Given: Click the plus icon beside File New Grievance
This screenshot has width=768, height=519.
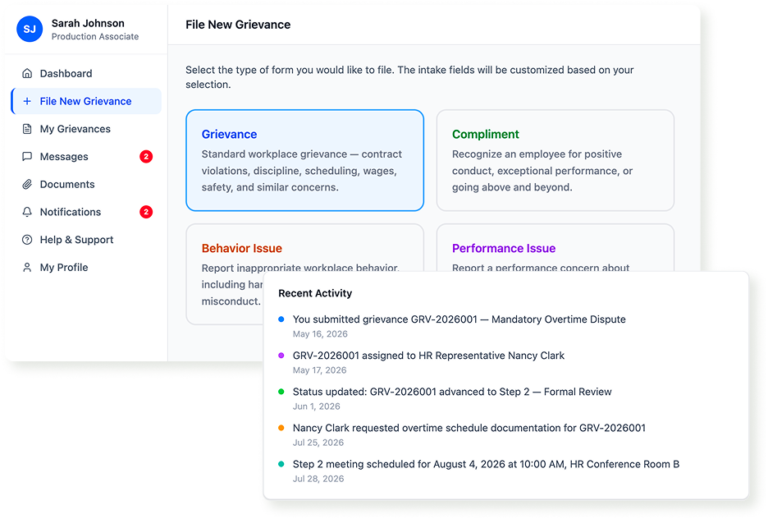Looking at the screenshot, I should point(27,101).
